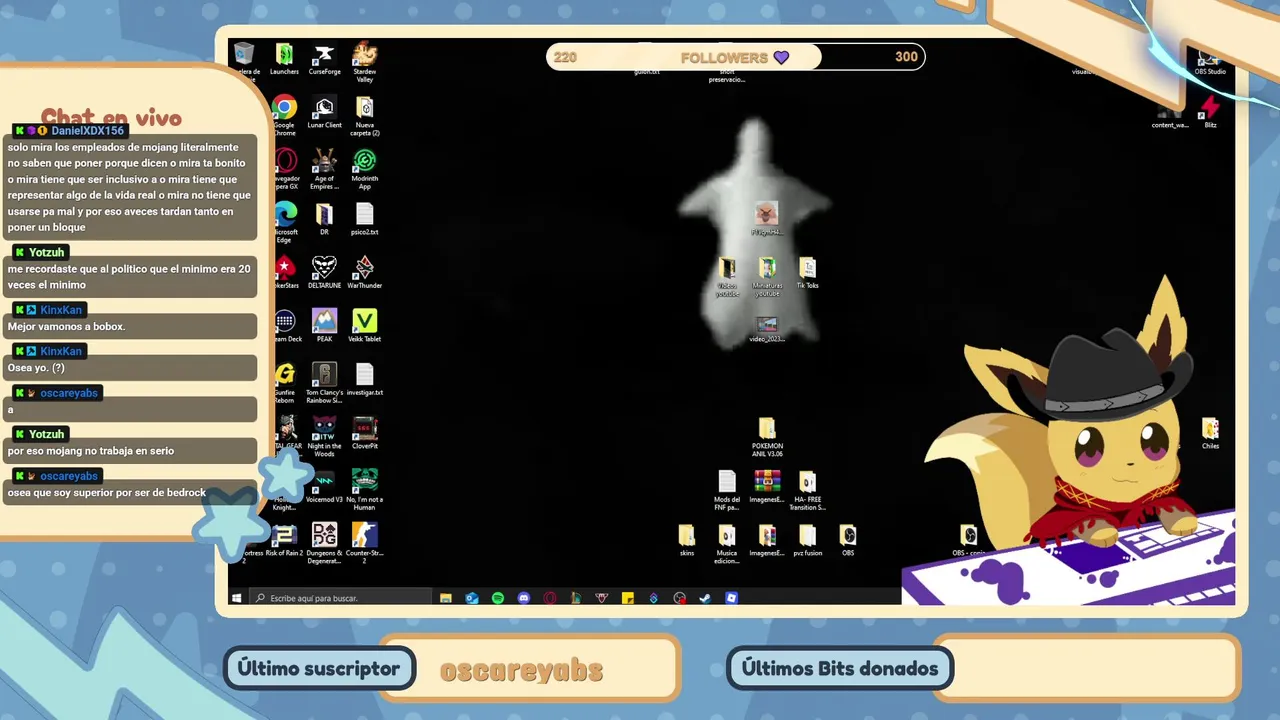Open Steam from the taskbar

(705, 598)
